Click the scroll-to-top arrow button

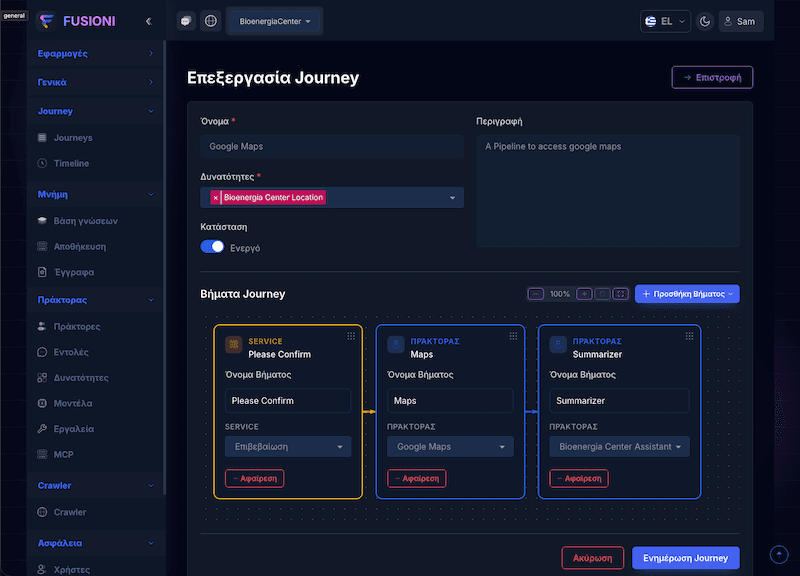pyautogui.click(x=779, y=554)
